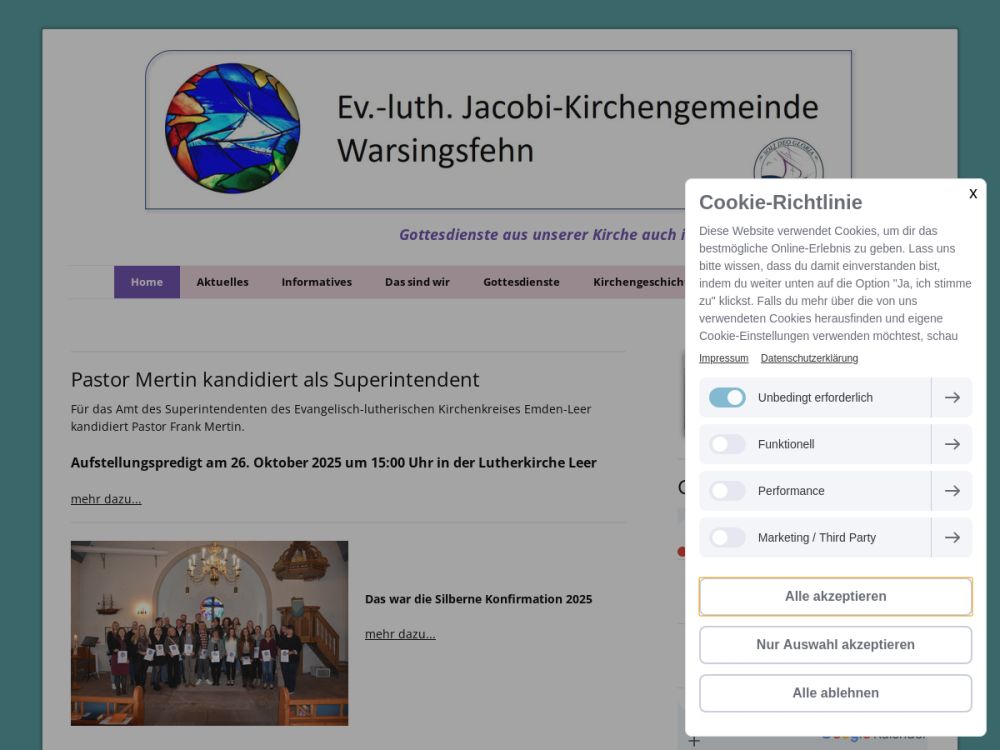Screen dimensions: 1000x750
Task: Enable Marketing / Third Party toggle
Action: click(x=727, y=538)
